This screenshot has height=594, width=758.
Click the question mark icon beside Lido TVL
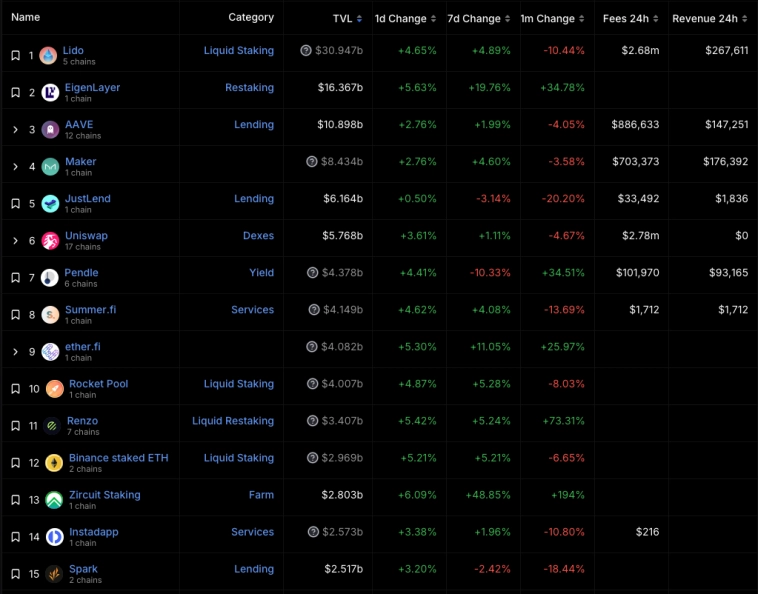[306, 50]
